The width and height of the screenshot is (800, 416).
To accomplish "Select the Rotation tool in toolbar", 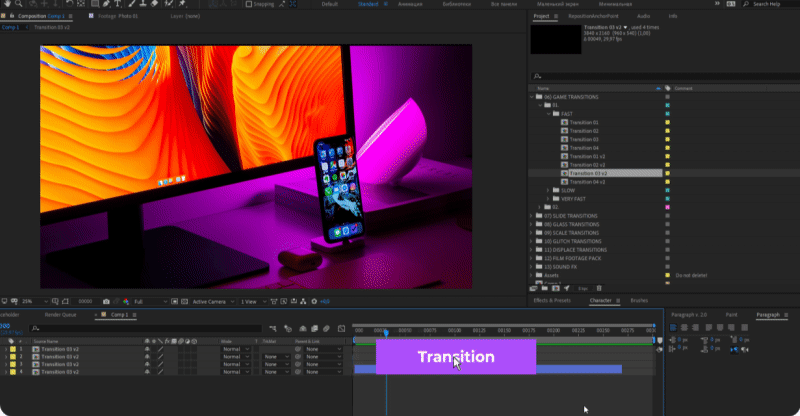I will click(x=69, y=4).
